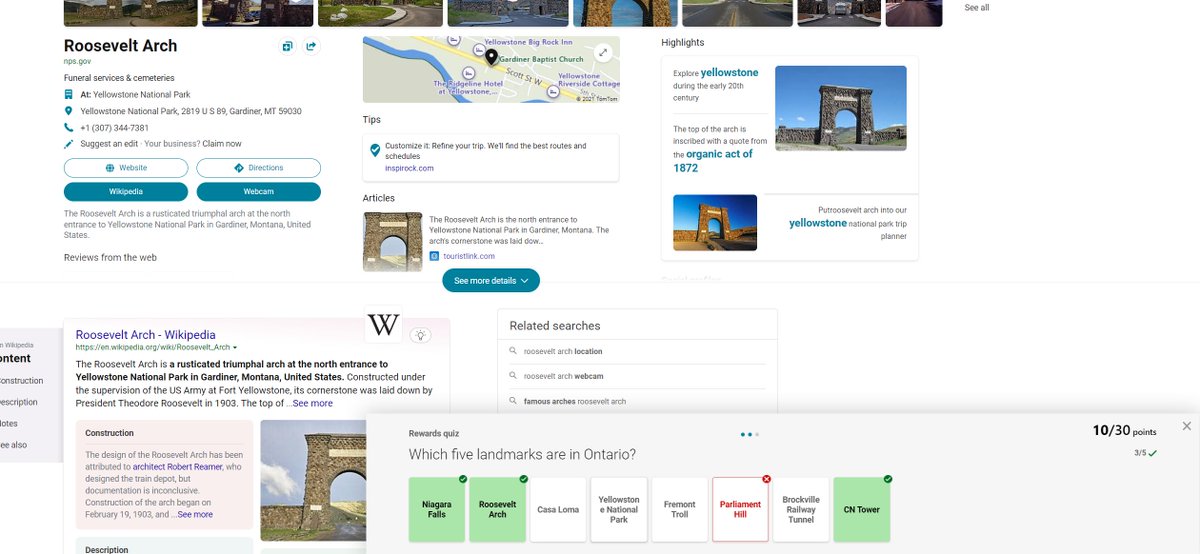The width and height of the screenshot is (1200, 554).
Task: Click the Website button
Action: 126,168
